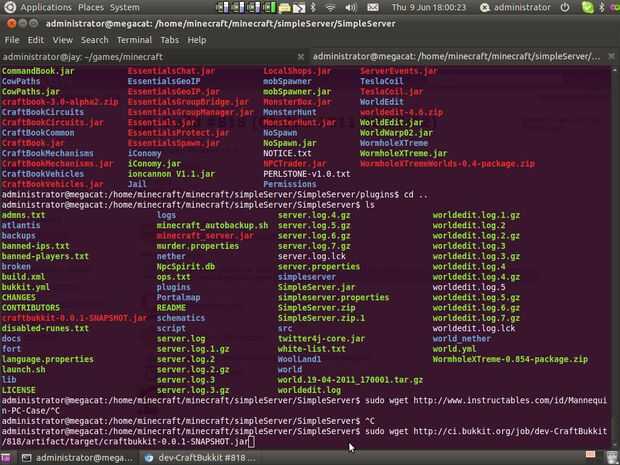Click the text disabled-runes.txt
The image size is (620, 465).
click(45, 328)
